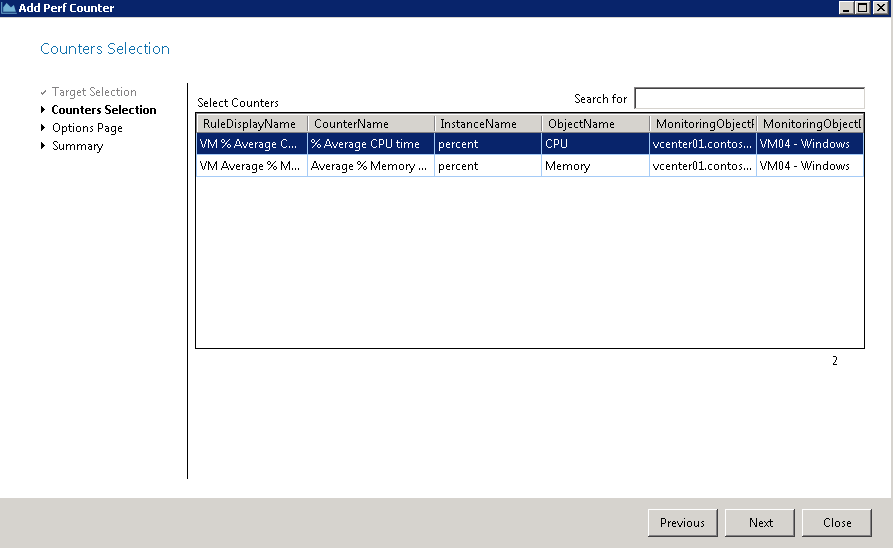Viewport: 893px width, 548px height.
Task: Expand the Counters Selection step arrow
Action: coord(43,110)
